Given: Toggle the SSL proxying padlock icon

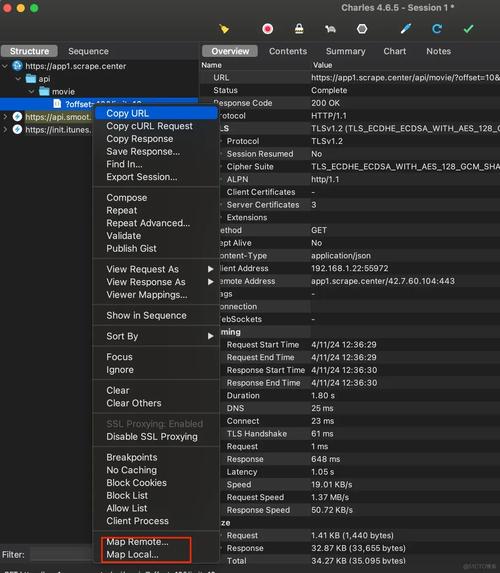Looking at the screenshot, I should click(299, 29).
